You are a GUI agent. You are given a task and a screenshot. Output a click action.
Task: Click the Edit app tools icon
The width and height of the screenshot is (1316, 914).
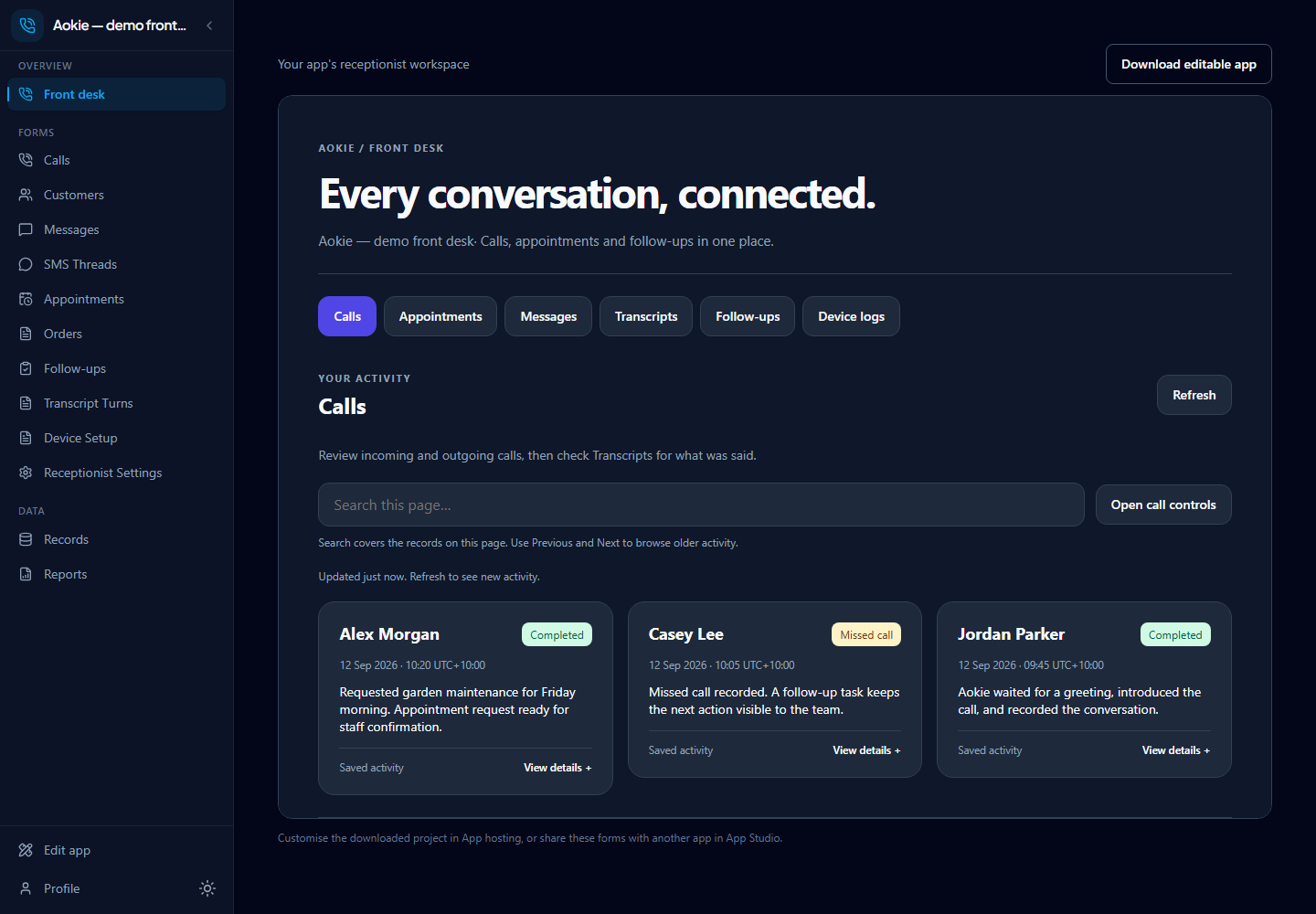pos(26,850)
